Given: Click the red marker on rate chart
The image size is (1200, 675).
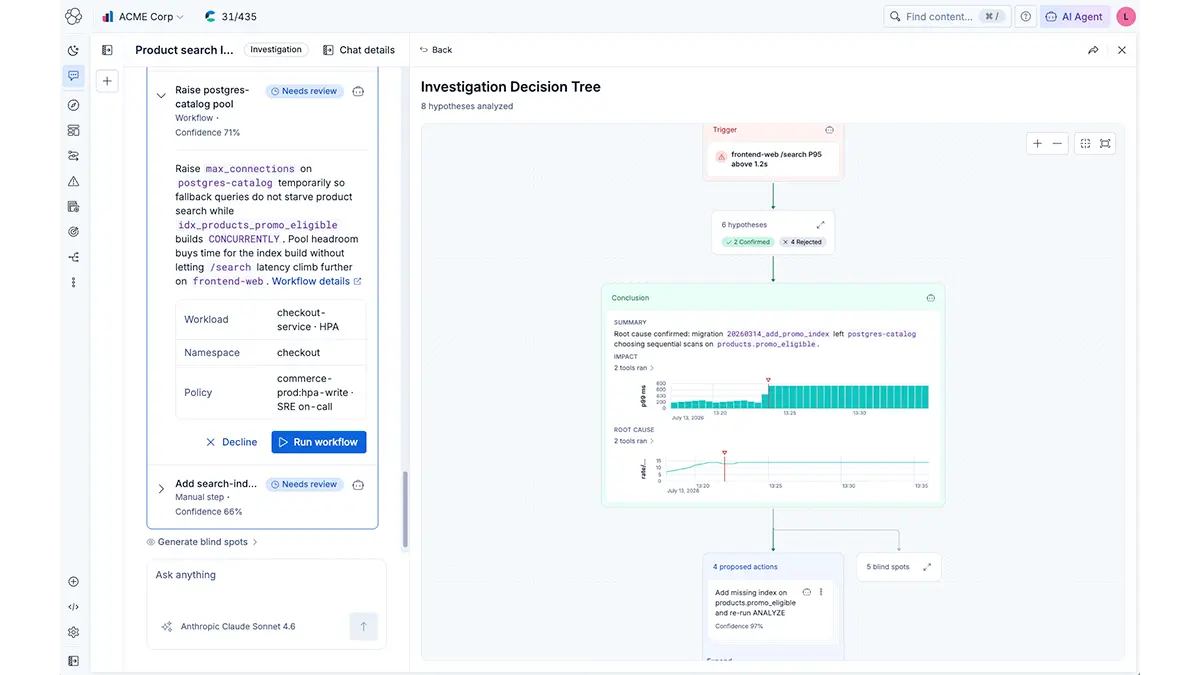Looking at the screenshot, I should 724,453.
